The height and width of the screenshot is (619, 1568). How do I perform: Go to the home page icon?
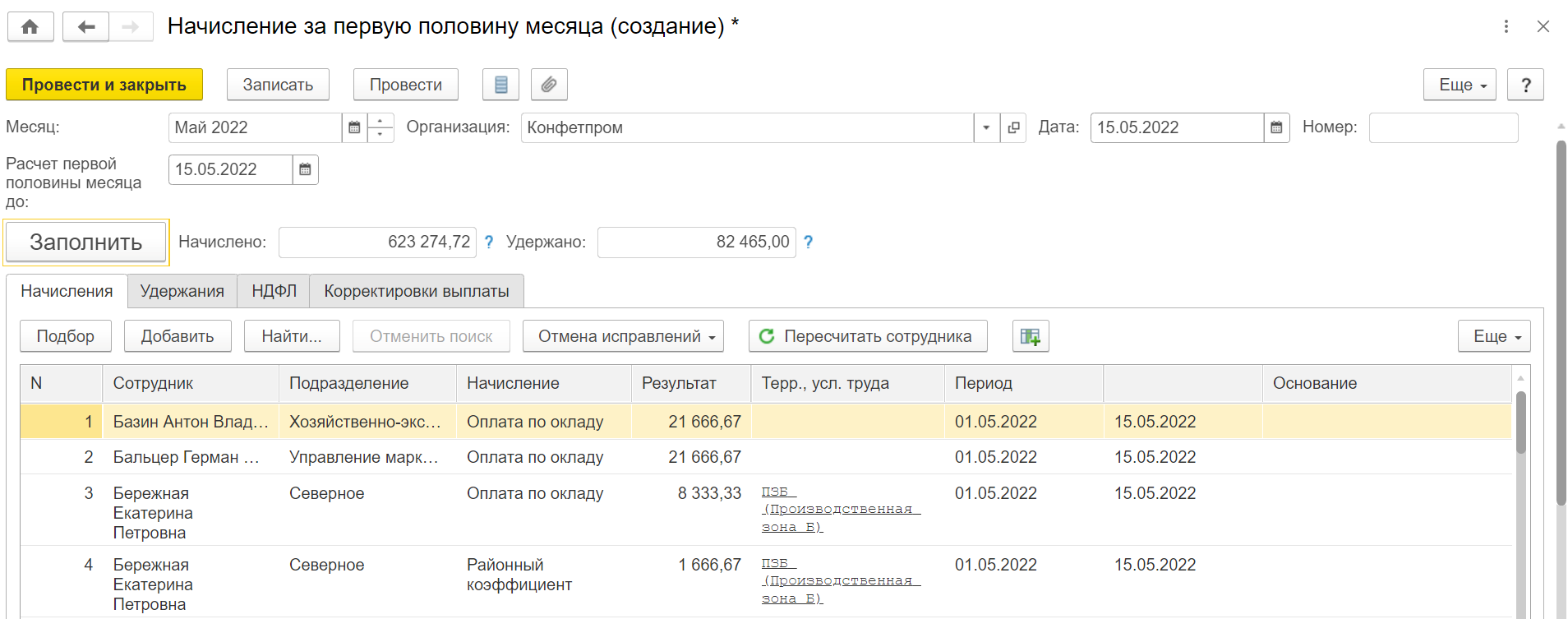click(x=30, y=26)
